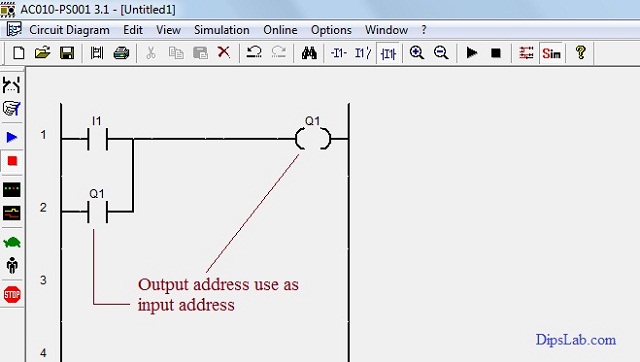Click the red X delete icon
Image resolution: width=640 pixels, height=362 pixels.
click(x=224, y=53)
